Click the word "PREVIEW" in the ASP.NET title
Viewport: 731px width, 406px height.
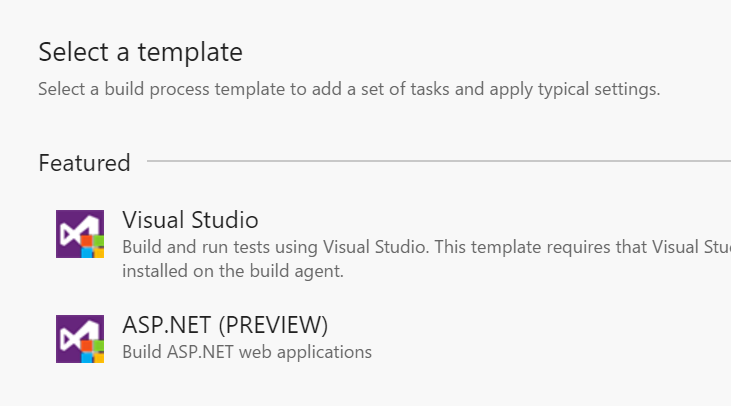273,325
